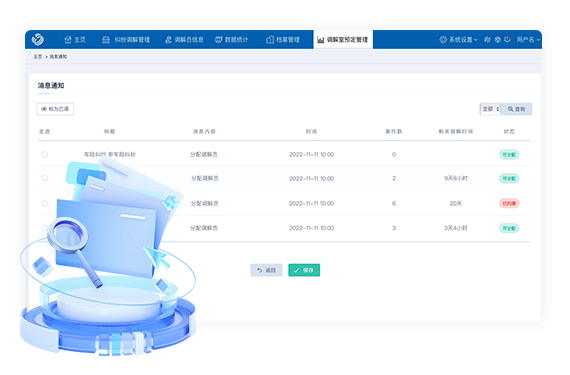Click the 可分配 badge in the 9天8小时 row
Image resolution: width=570 pixels, height=375 pixels.
[x=509, y=178]
